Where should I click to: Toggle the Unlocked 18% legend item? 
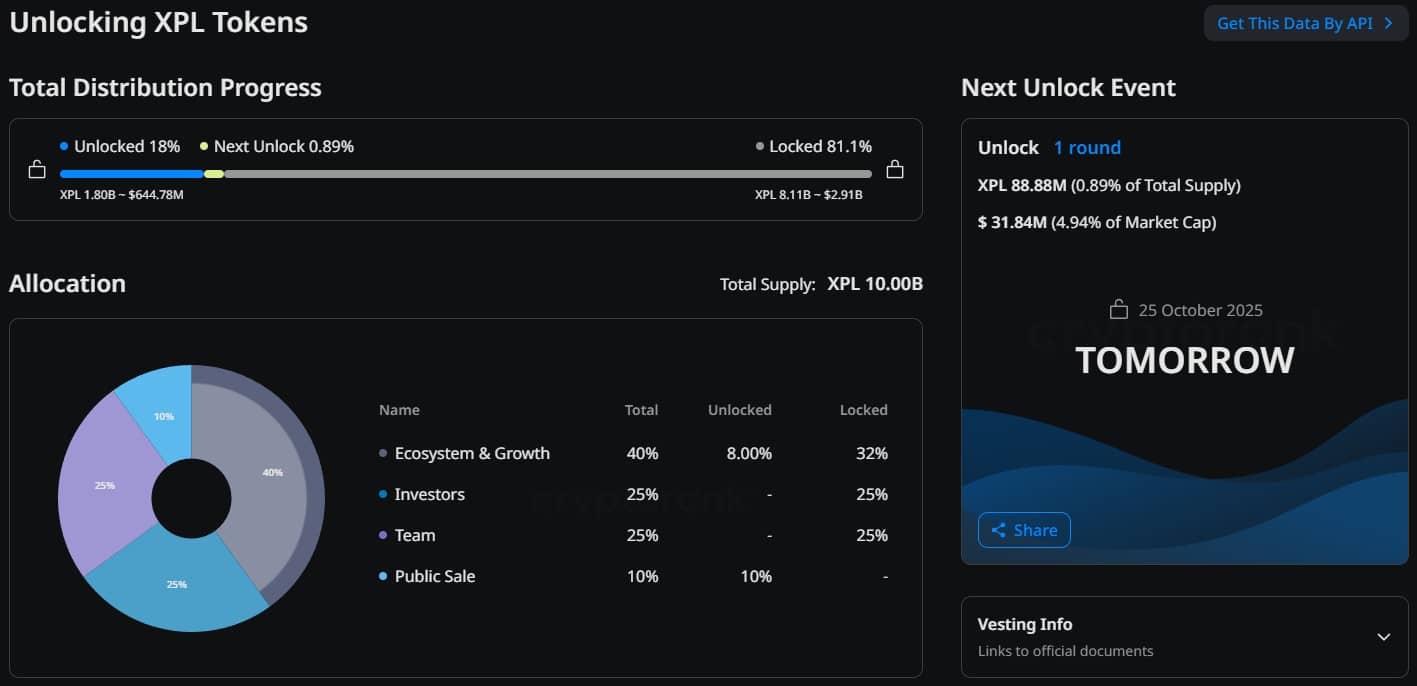coord(120,146)
